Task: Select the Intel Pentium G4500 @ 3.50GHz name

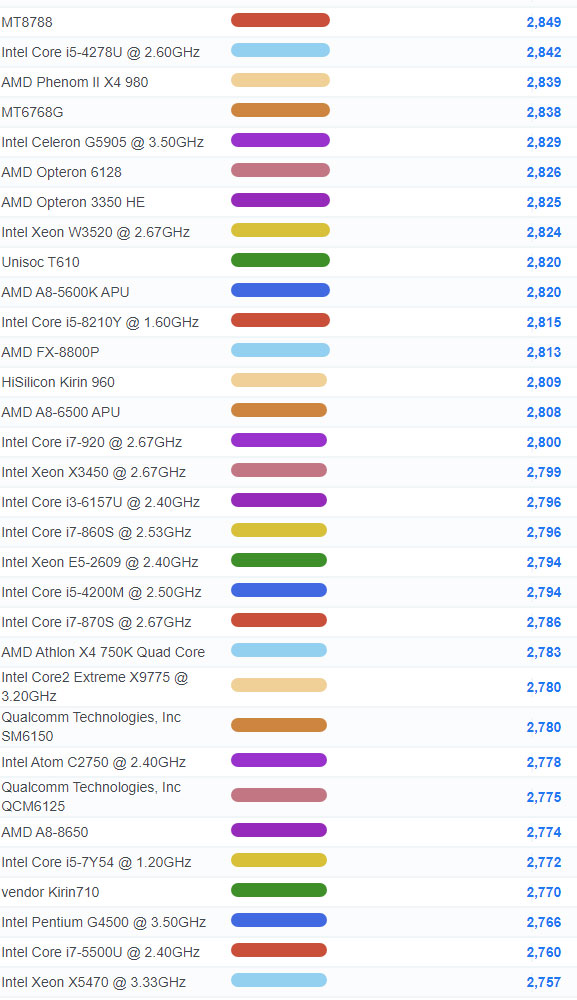Action: pos(104,922)
